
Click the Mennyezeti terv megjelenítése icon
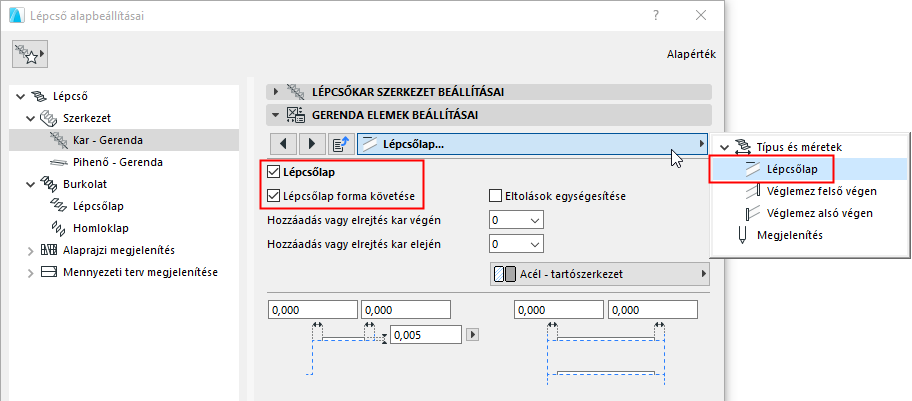tap(49, 272)
